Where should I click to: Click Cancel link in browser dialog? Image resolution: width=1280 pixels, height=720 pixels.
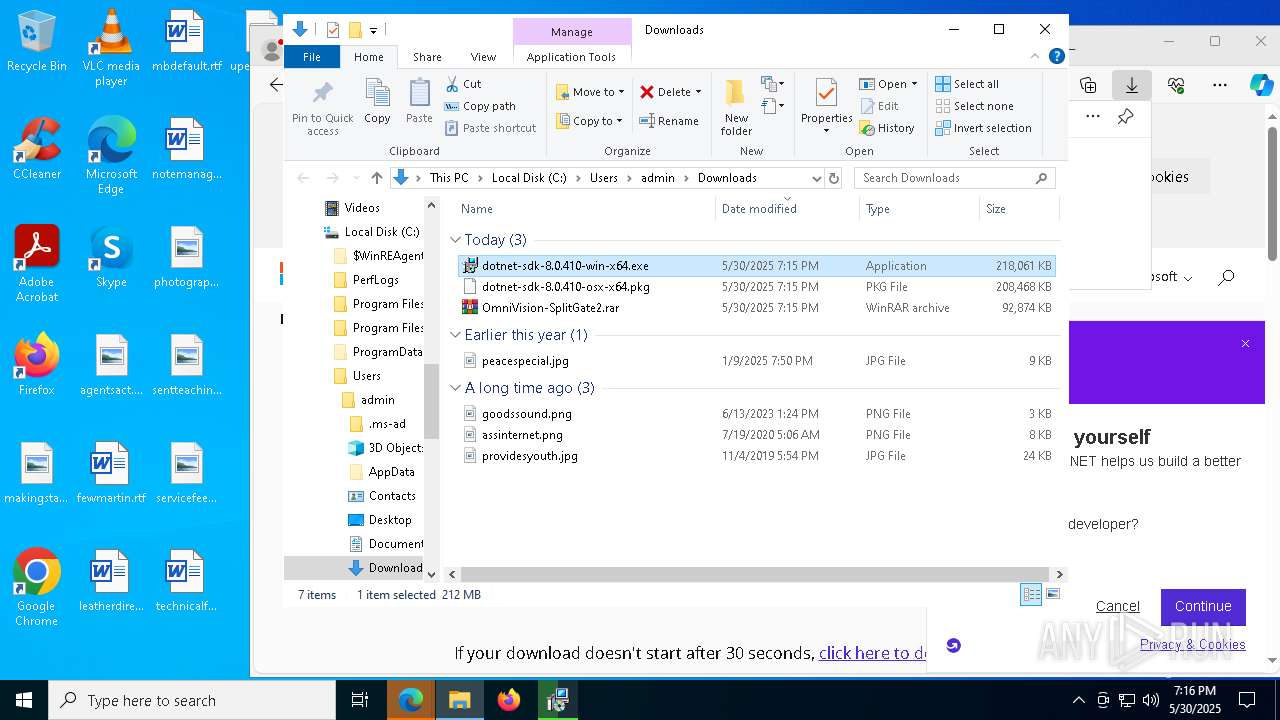(1117, 606)
